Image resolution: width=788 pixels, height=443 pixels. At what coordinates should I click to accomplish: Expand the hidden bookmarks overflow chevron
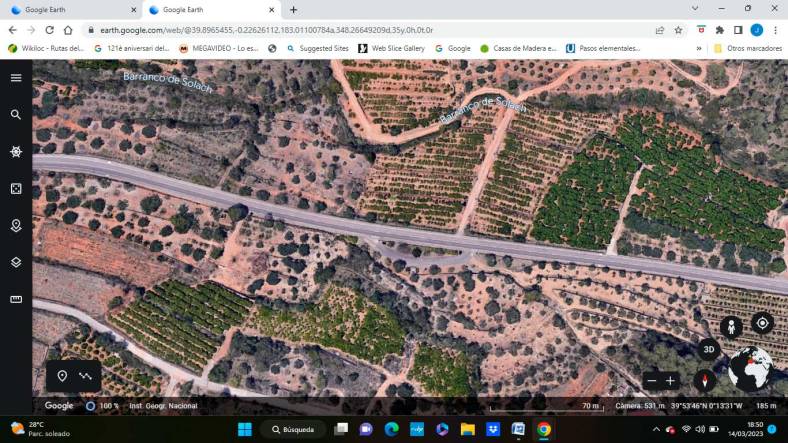[699, 48]
